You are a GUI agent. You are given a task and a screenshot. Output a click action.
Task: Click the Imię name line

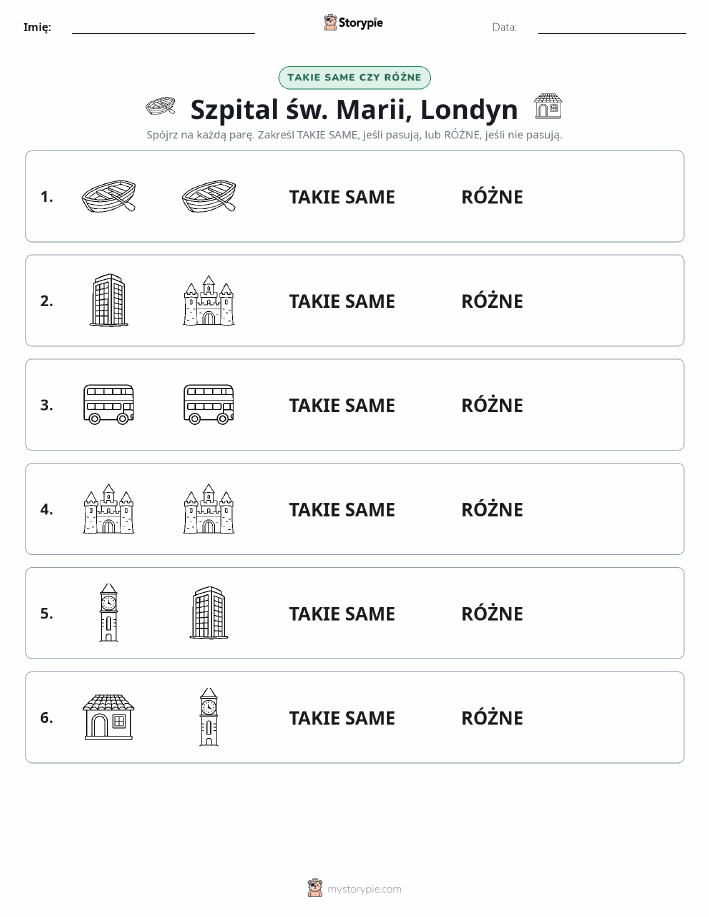163,28
